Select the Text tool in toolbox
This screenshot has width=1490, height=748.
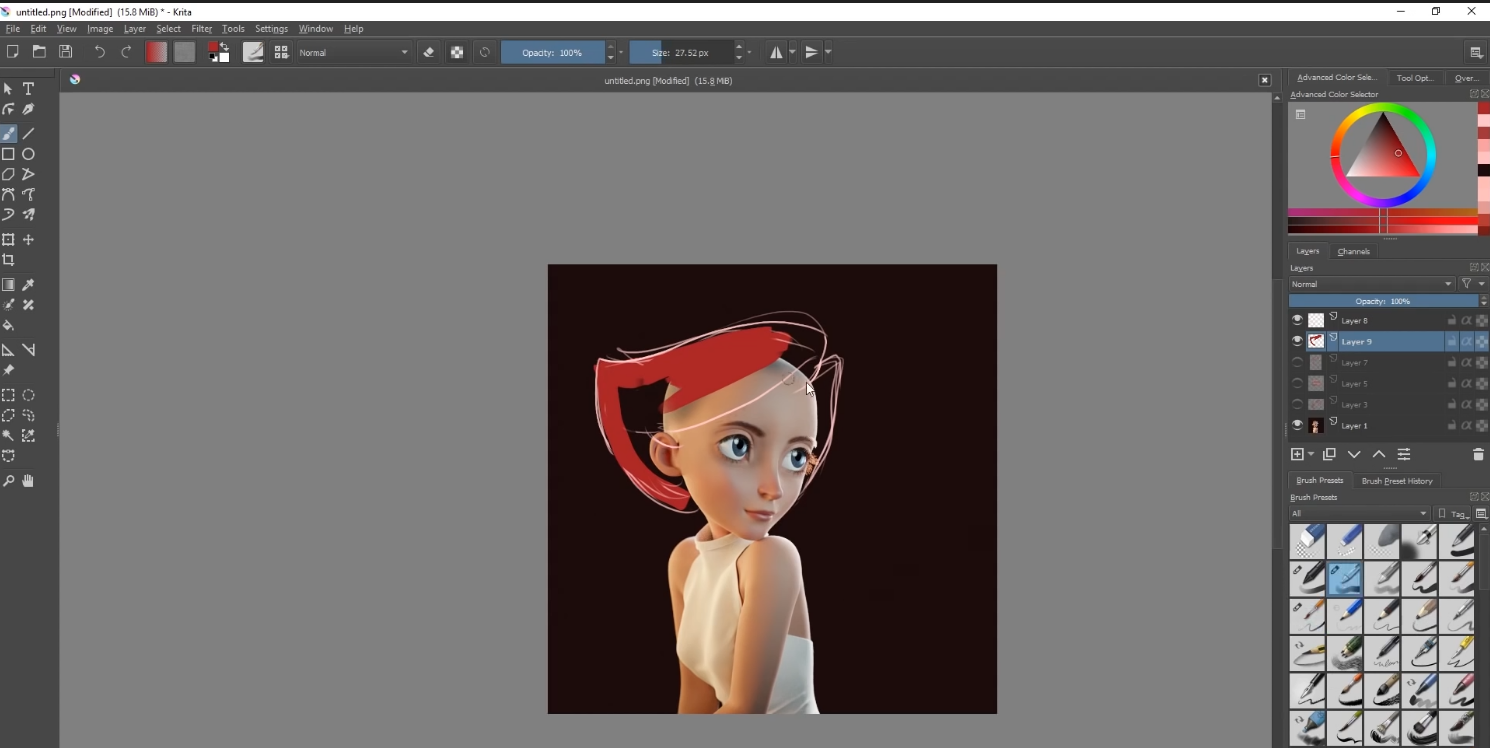(28, 89)
